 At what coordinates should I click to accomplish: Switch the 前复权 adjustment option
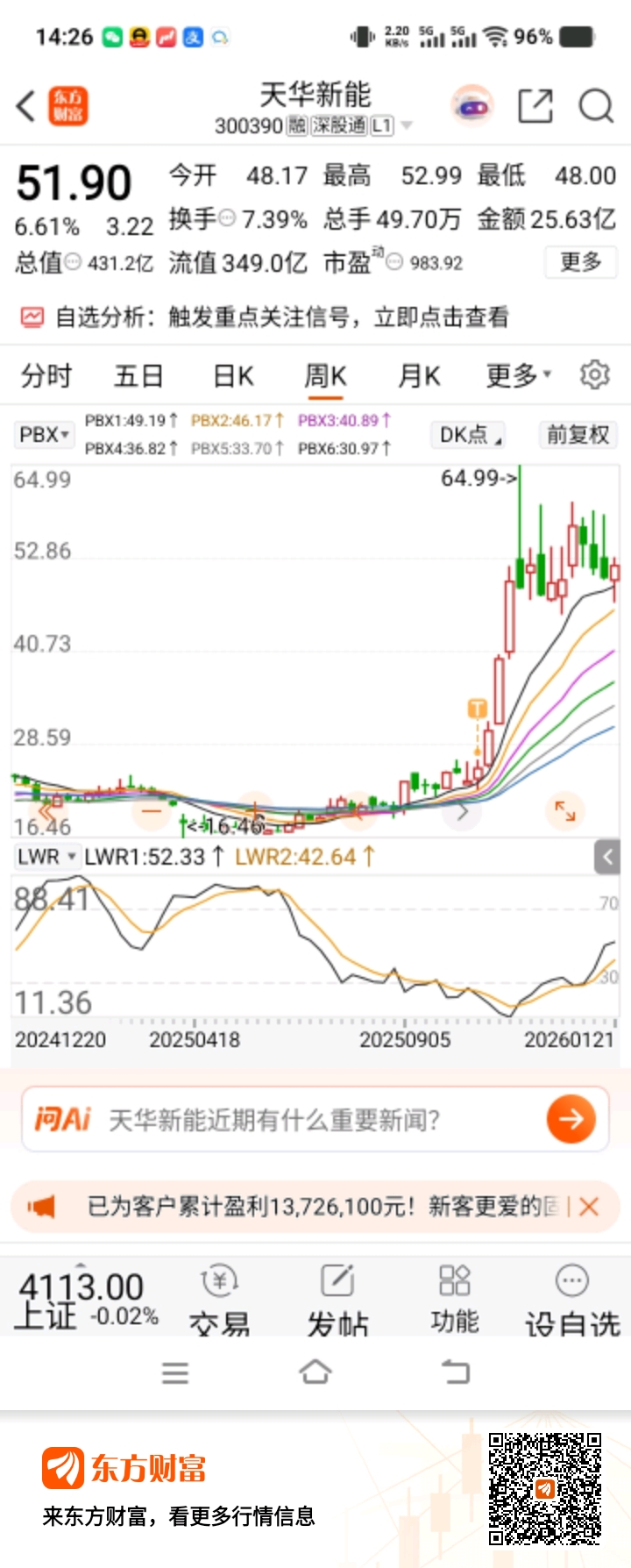coord(578,434)
